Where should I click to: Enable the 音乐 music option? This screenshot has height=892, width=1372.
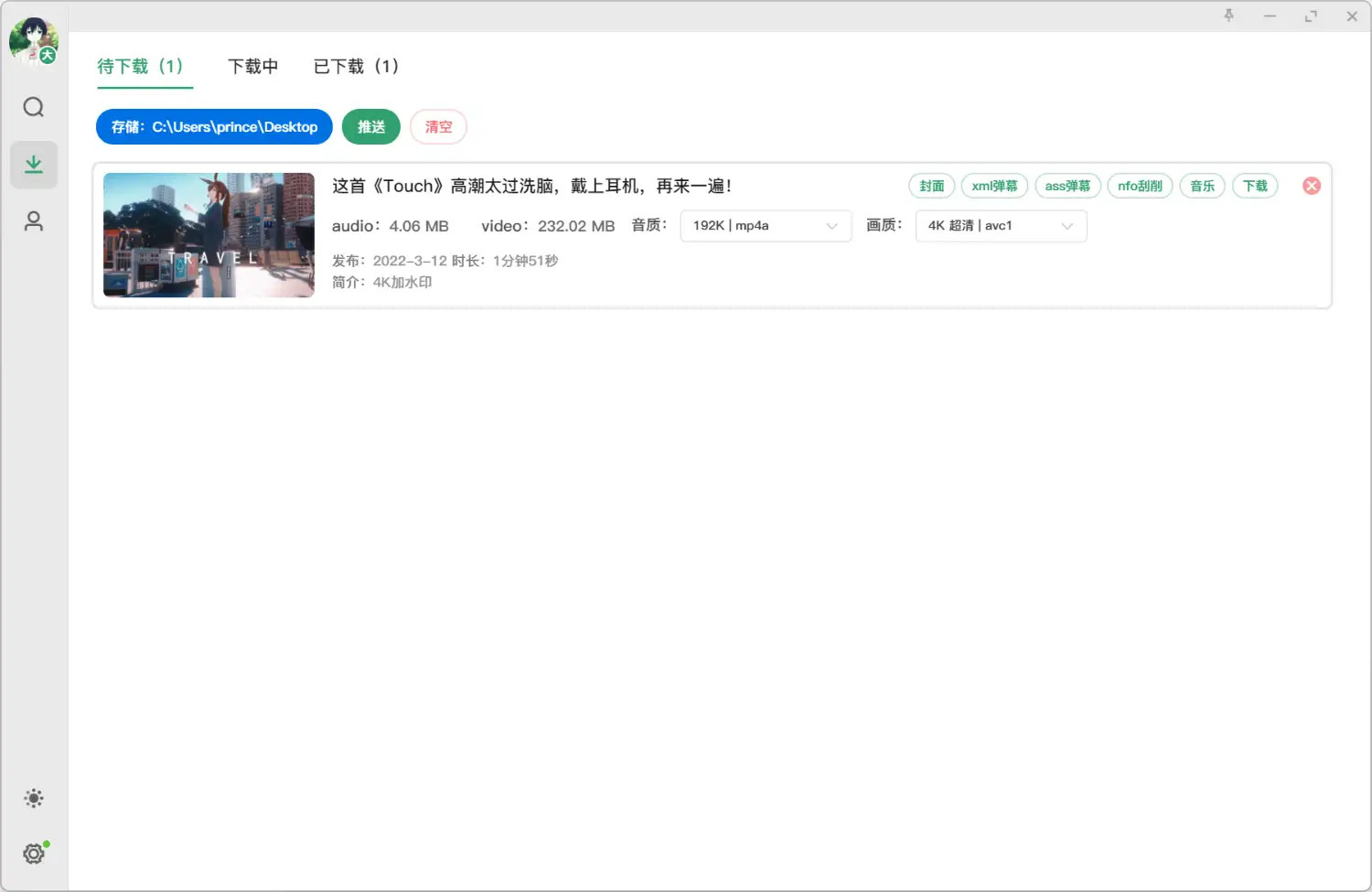click(1202, 186)
